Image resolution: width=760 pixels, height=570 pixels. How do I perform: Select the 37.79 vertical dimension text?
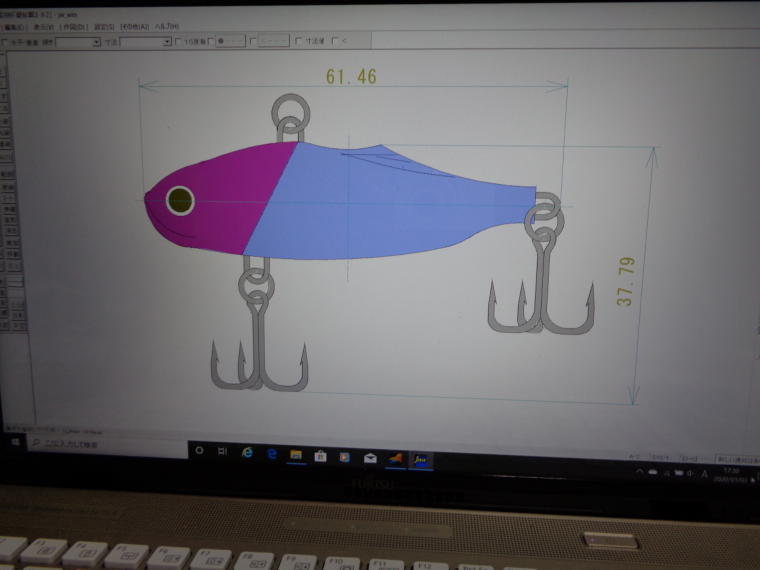point(625,282)
